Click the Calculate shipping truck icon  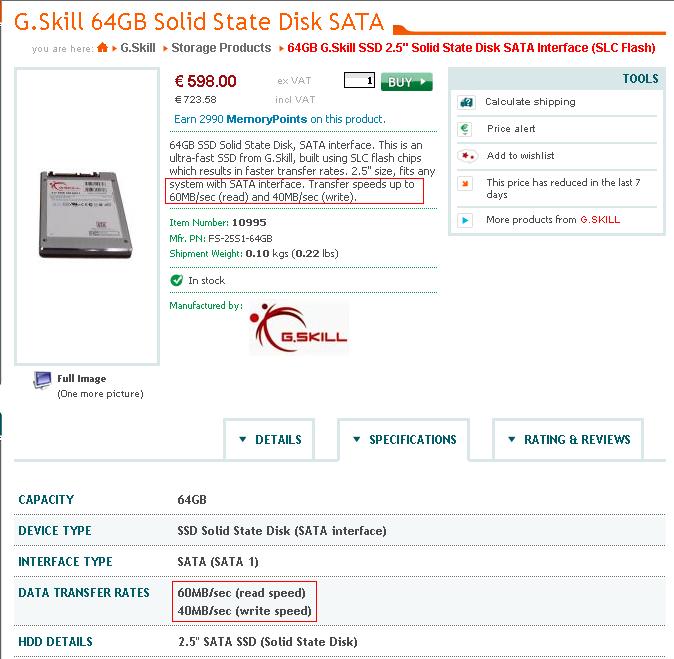(x=466, y=102)
